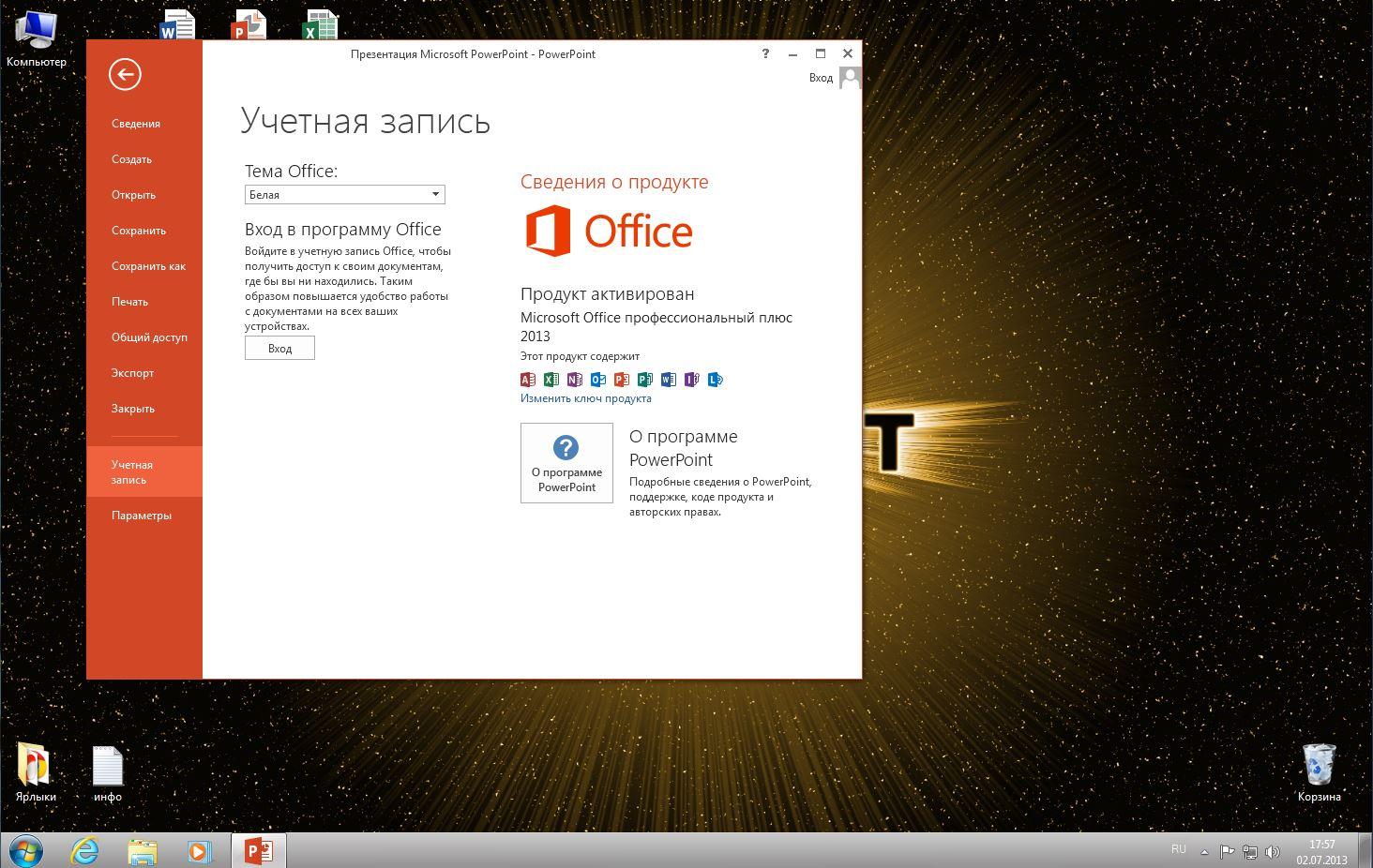Click the volume speaker icon in tray
The image size is (1373, 868).
[1273, 852]
